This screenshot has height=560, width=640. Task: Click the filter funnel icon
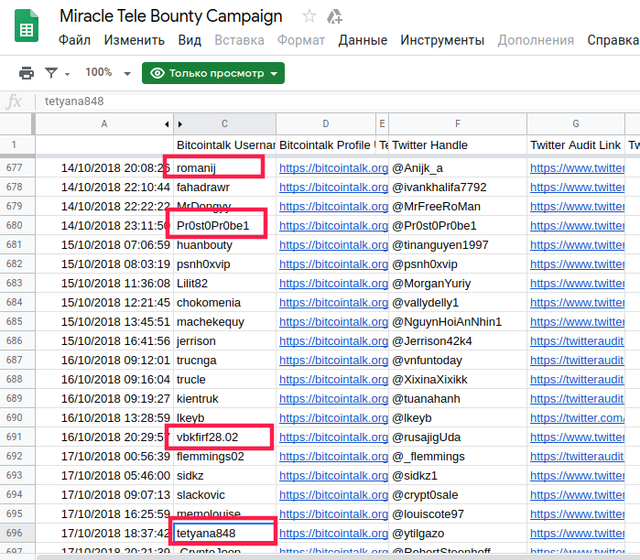(51, 73)
